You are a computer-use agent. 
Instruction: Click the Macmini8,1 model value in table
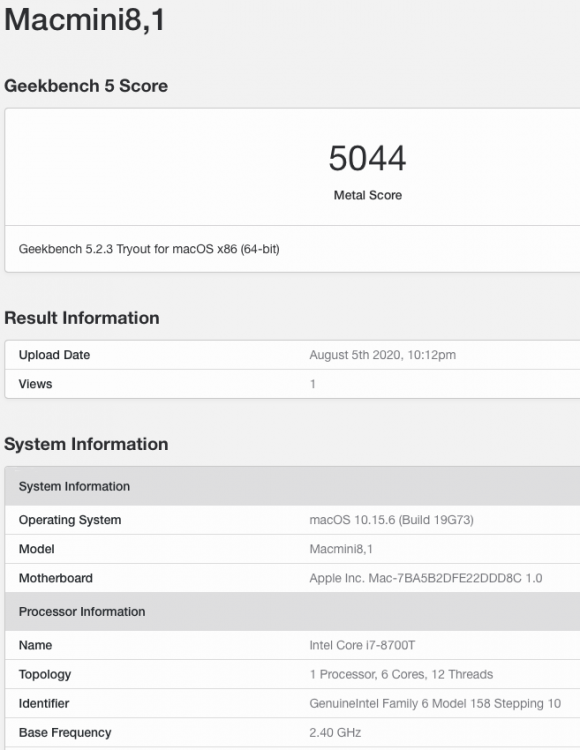(341, 549)
